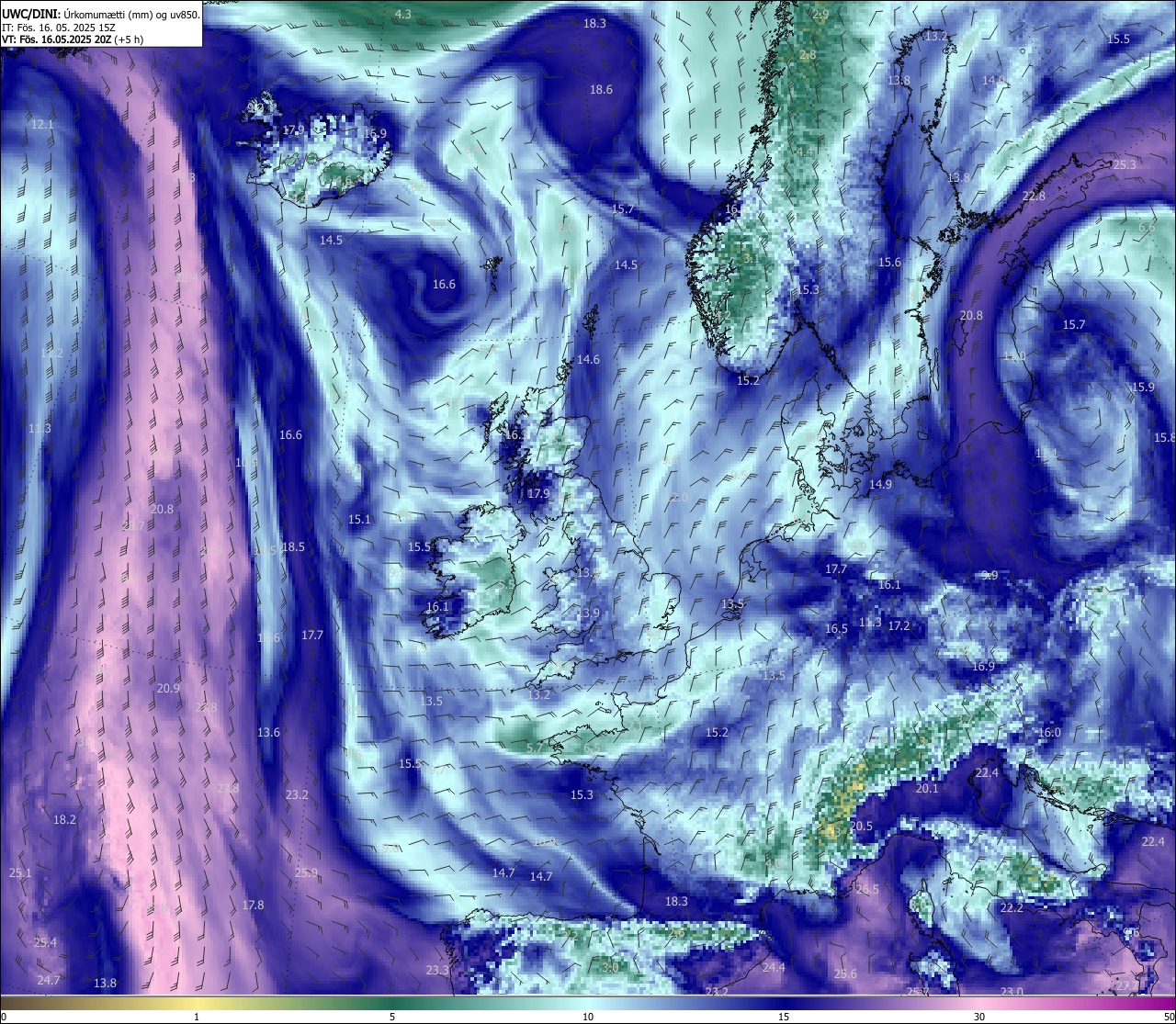Click the 17.8 value in the southwest Atlantic
The image size is (1176, 1024).
click(253, 905)
